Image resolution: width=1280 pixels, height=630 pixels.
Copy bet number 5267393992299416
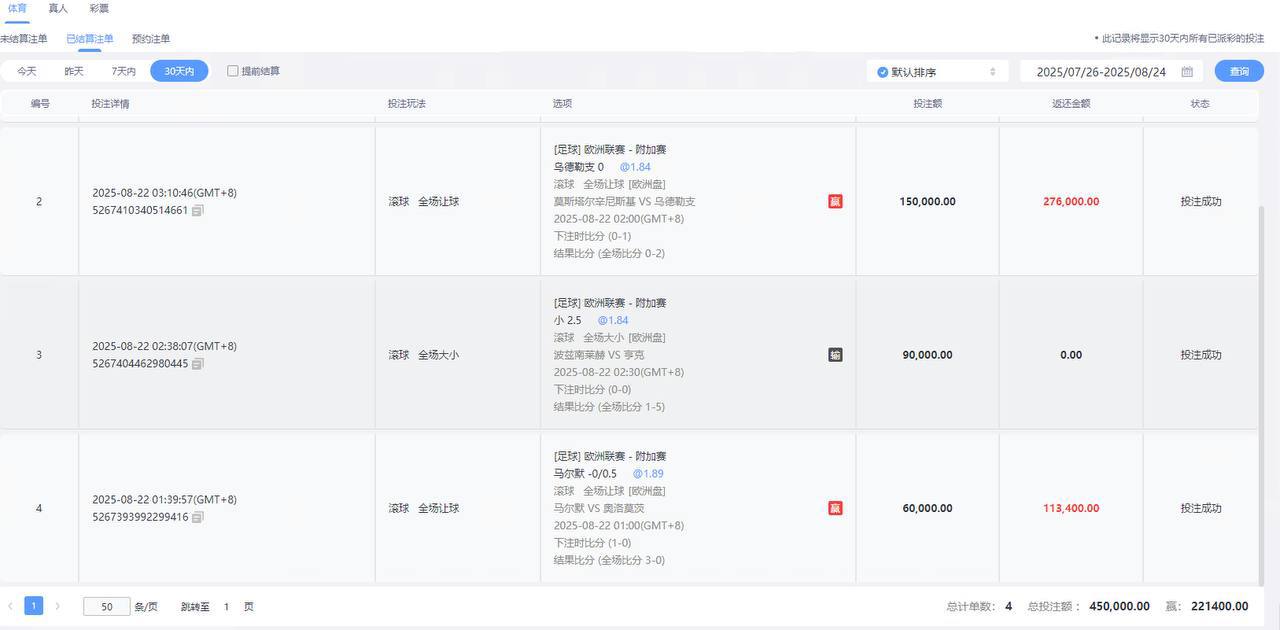(198, 517)
